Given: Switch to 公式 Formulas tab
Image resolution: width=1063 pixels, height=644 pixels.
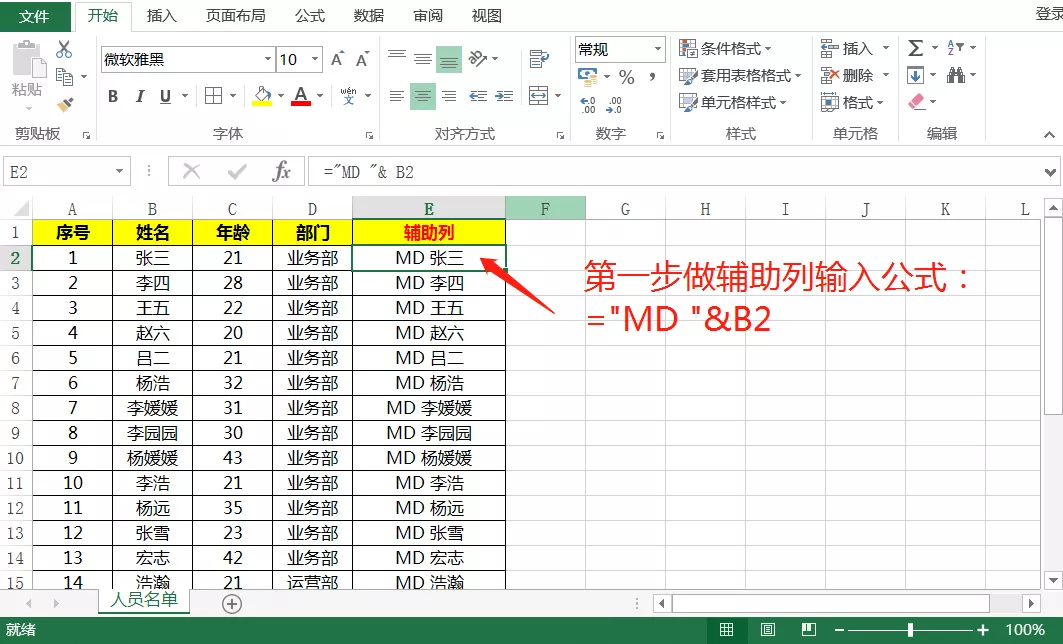Looking at the screenshot, I should click(x=310, y=16).
